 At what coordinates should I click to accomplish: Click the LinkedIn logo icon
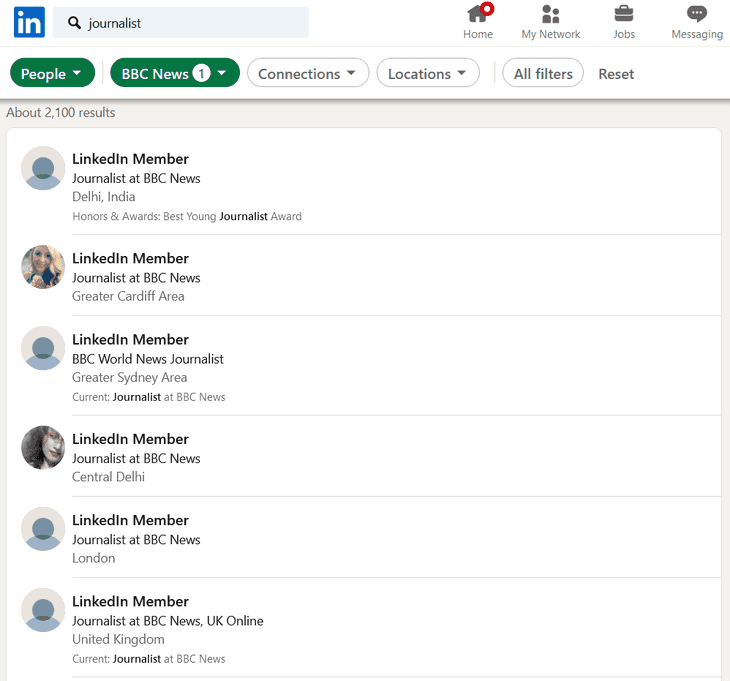29,22
